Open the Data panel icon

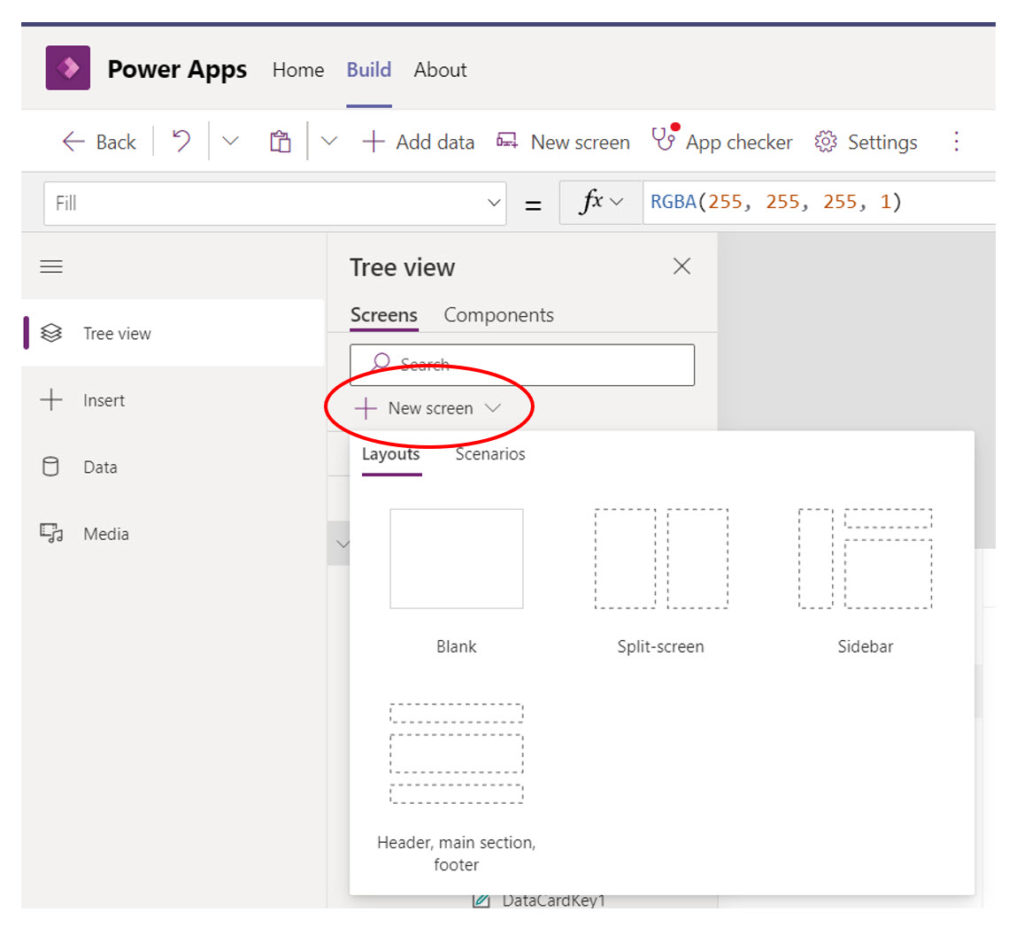[x=50, y=467]
